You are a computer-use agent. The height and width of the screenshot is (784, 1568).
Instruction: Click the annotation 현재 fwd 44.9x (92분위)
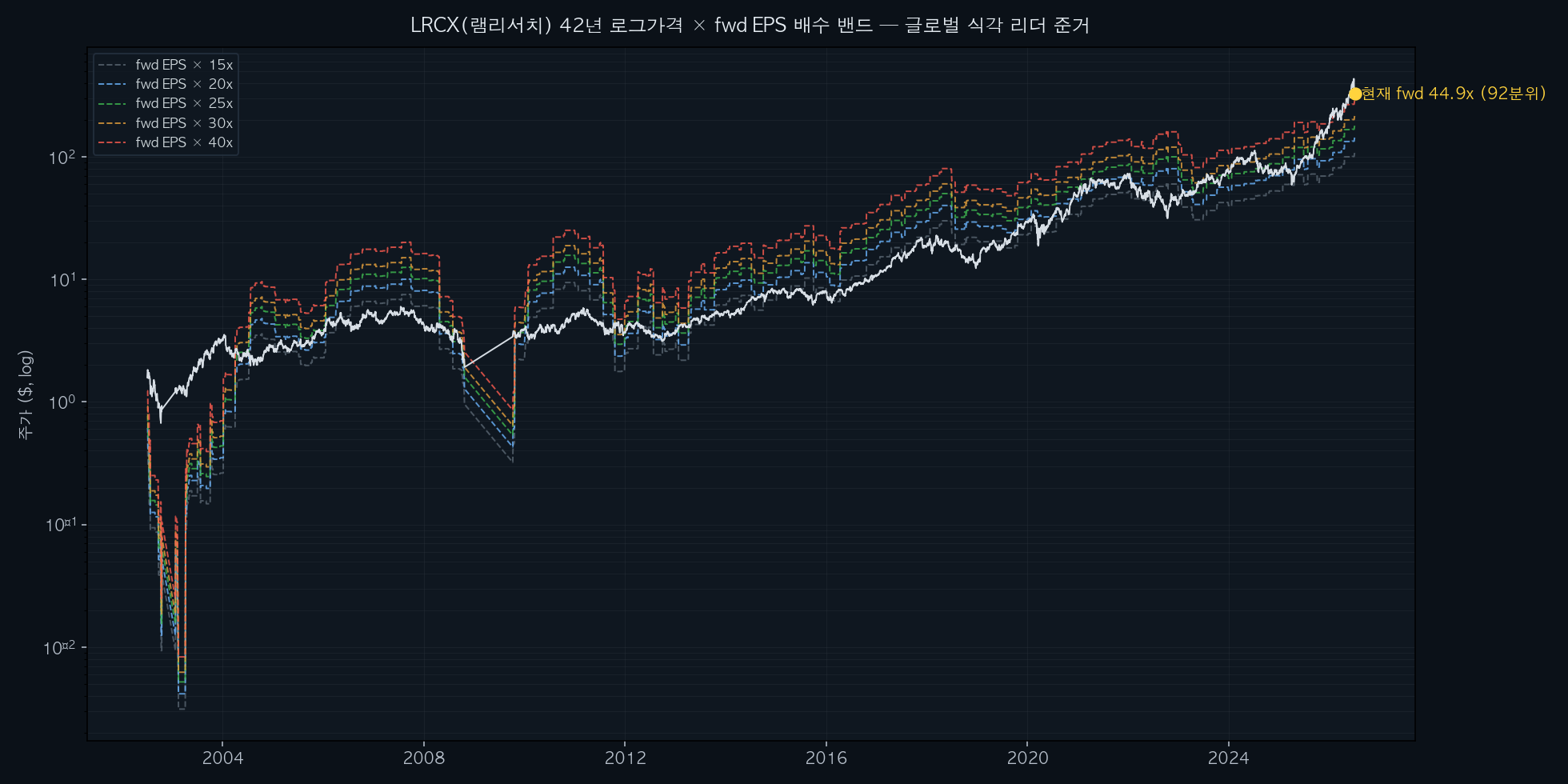point(1454,94)
